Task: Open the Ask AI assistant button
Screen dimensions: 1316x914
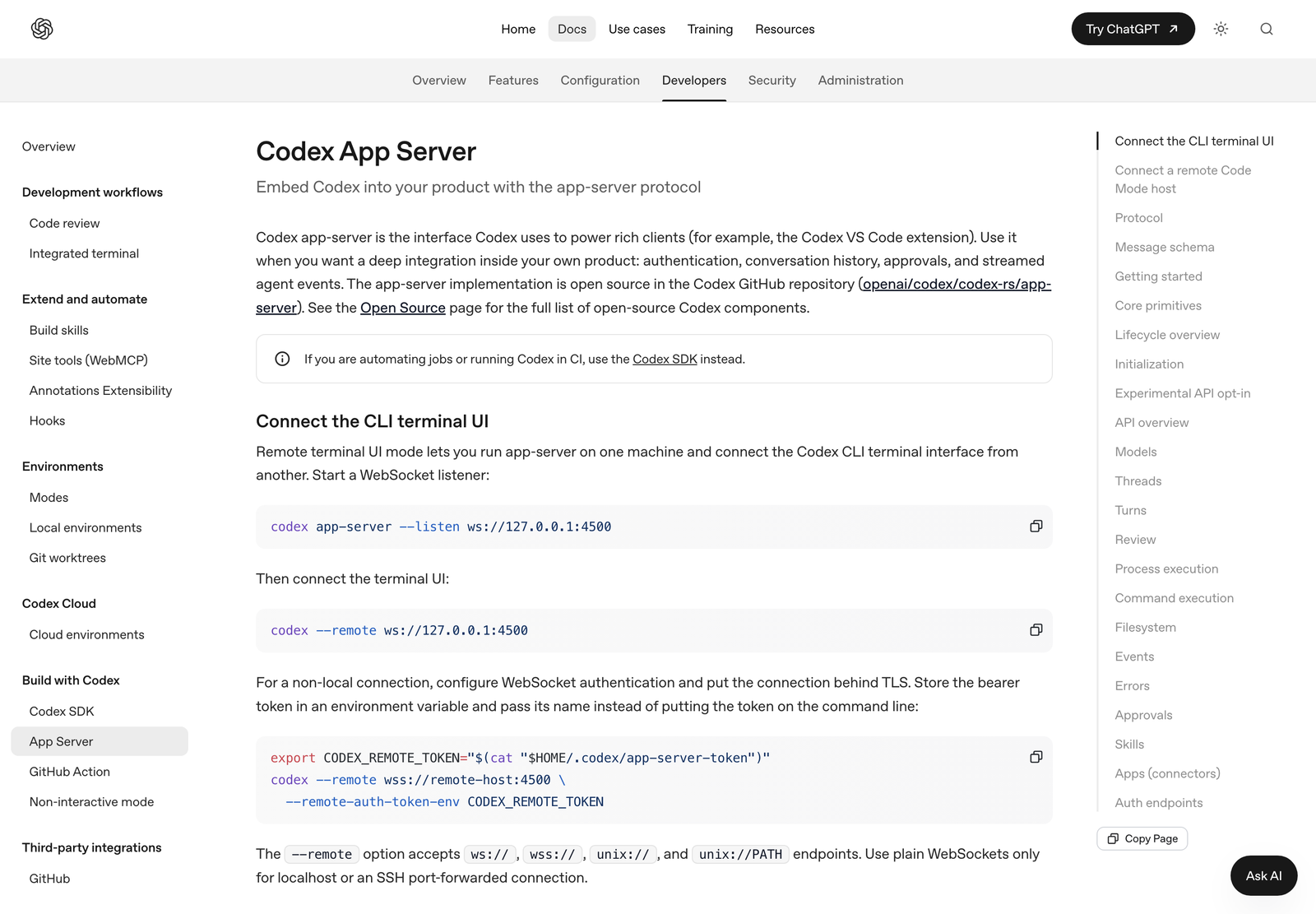Action: click(x=1263, y=875)
